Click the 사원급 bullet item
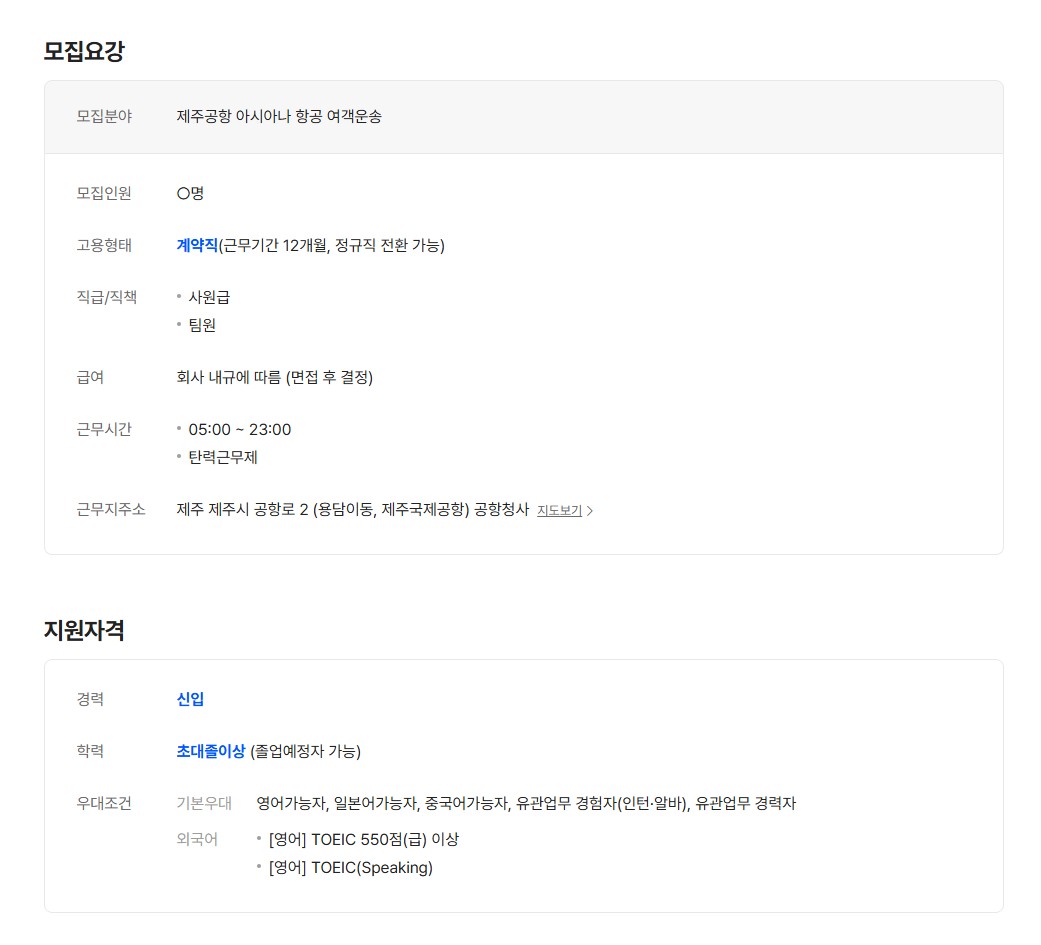The image size is (1041, 945). (209, 297)
